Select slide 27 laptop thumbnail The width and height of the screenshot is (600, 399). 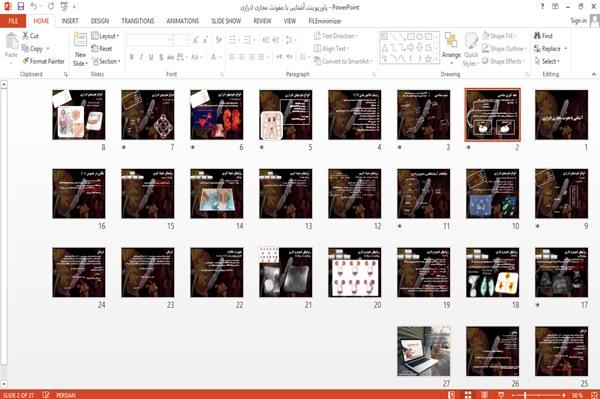coord(424,351)
